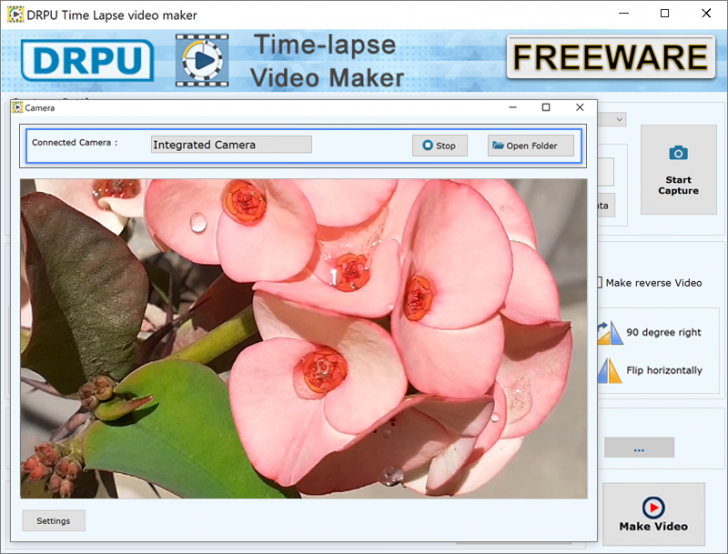The height and width of the screenshot is (554, 728).
Task: Click the camera icon on Start Capture
Action: (x=678, y=152)
